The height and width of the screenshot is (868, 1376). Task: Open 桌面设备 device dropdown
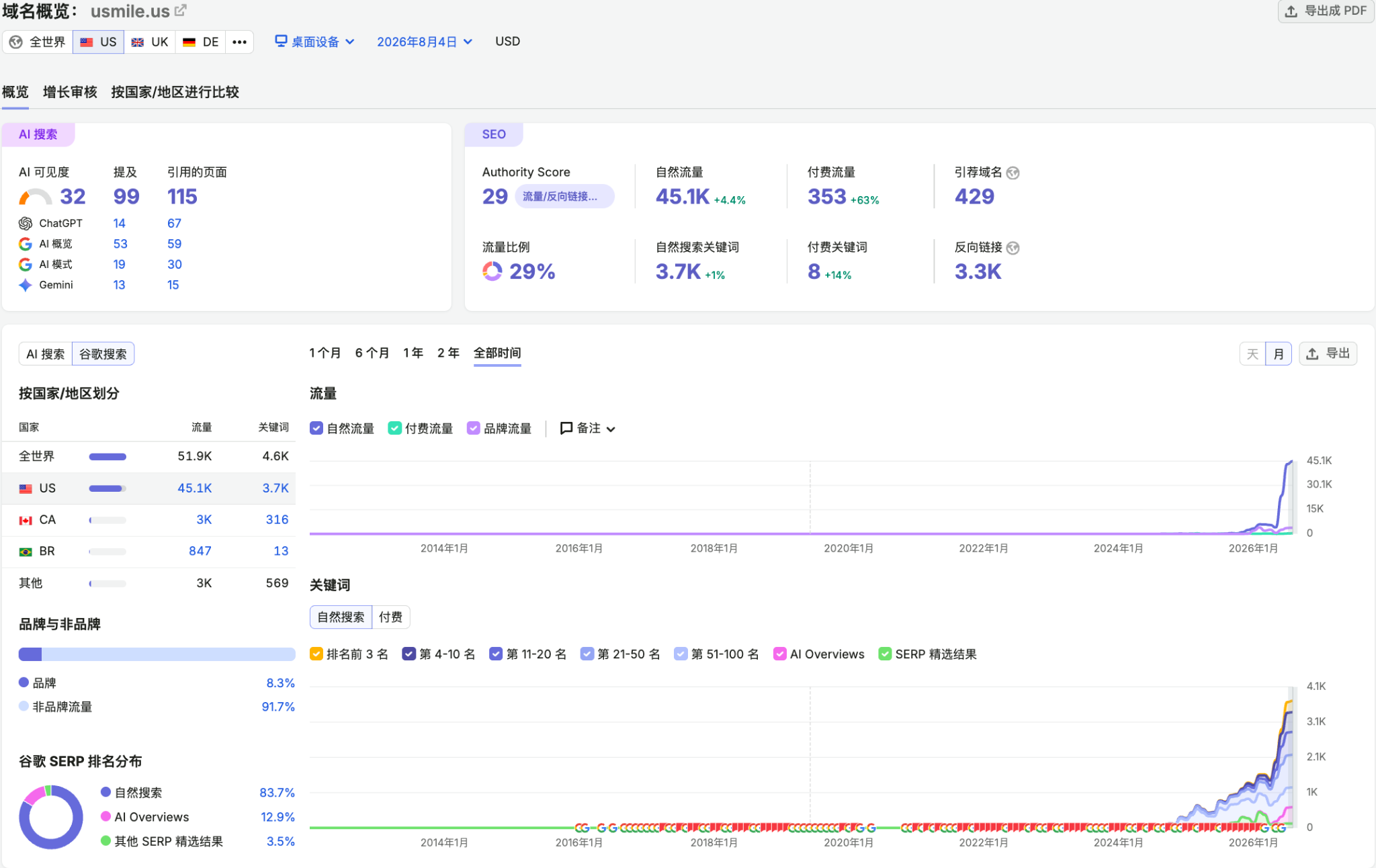[315, 42]
